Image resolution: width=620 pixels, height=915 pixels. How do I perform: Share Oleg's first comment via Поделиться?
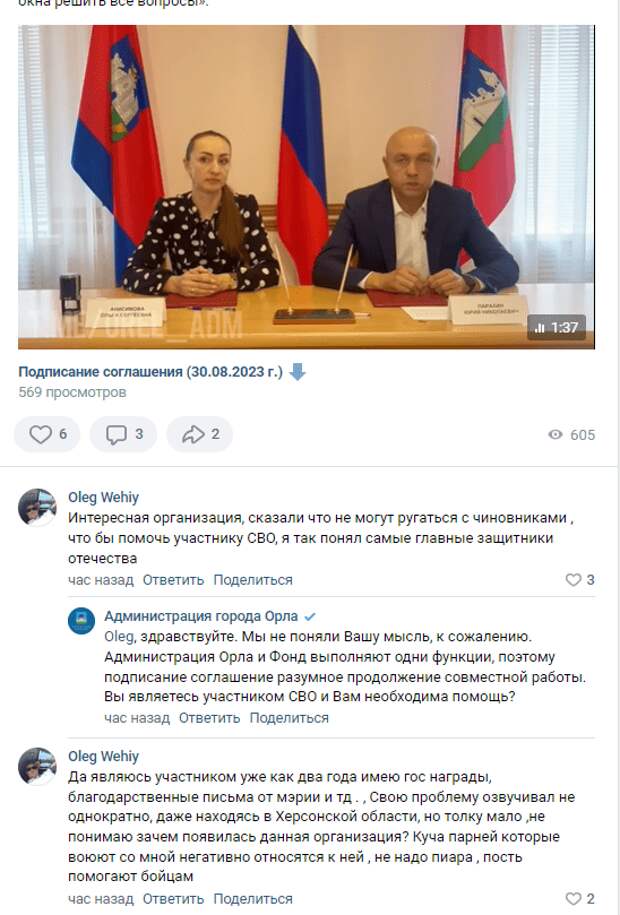(253, 580)
